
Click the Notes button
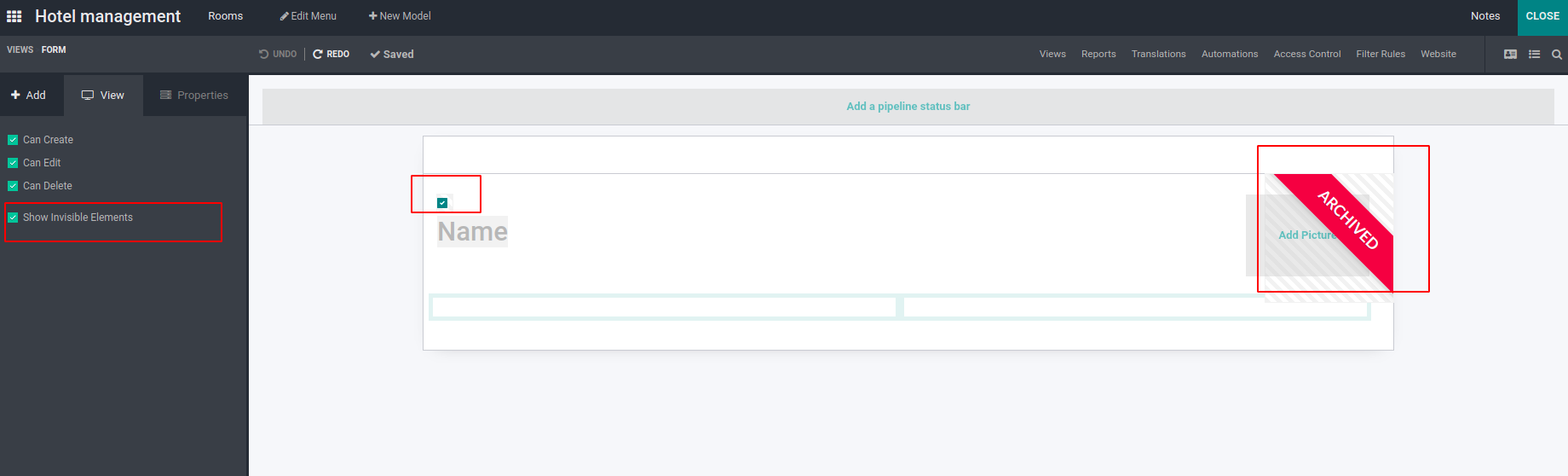tap(1485, 16)
